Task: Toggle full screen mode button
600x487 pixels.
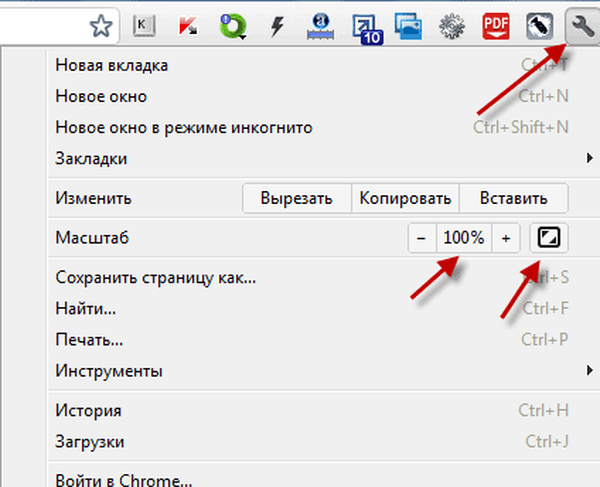Action: [x=549, y=238]
